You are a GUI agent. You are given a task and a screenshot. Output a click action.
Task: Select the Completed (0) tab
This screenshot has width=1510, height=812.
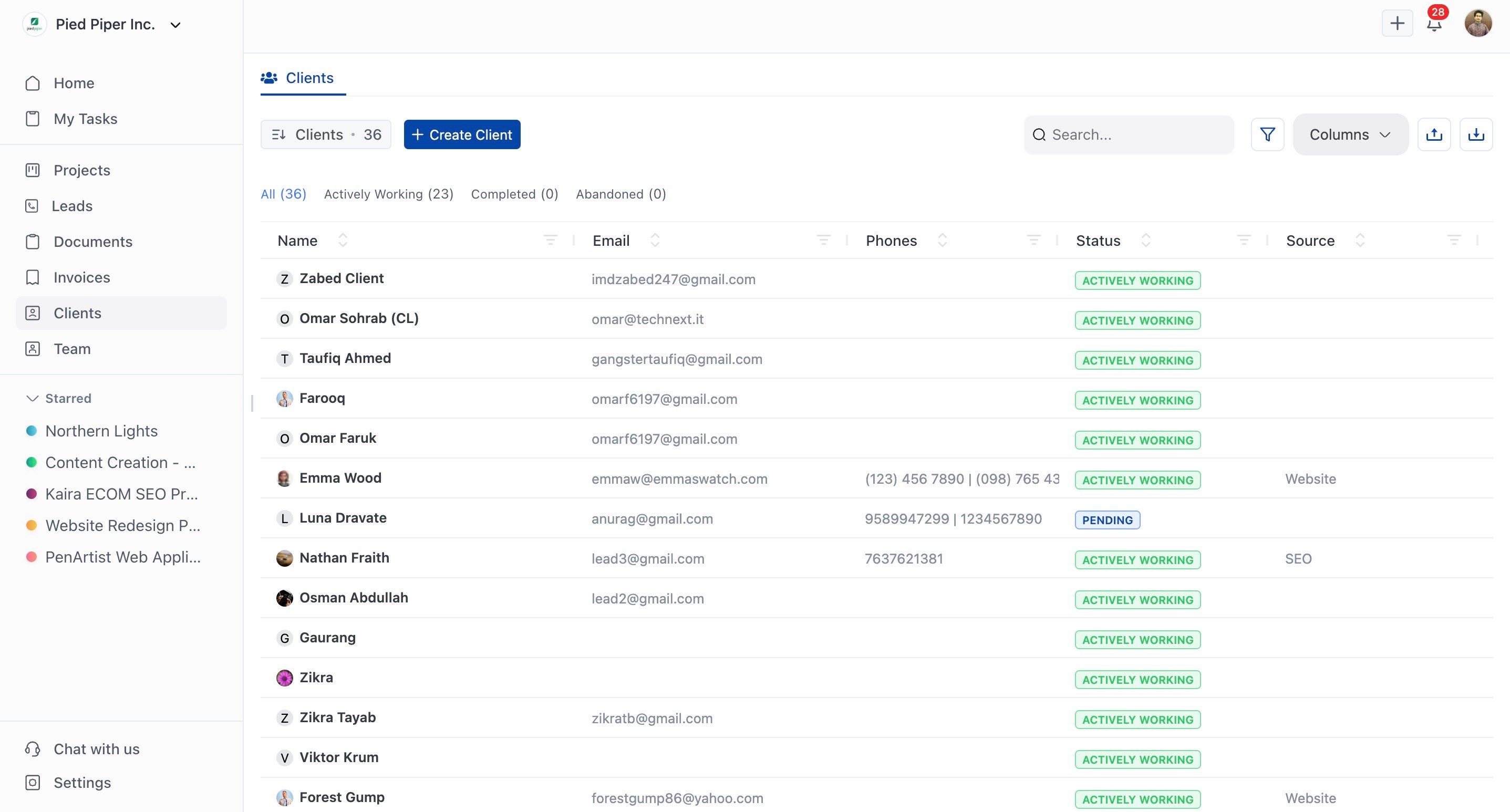pos(514,194)
